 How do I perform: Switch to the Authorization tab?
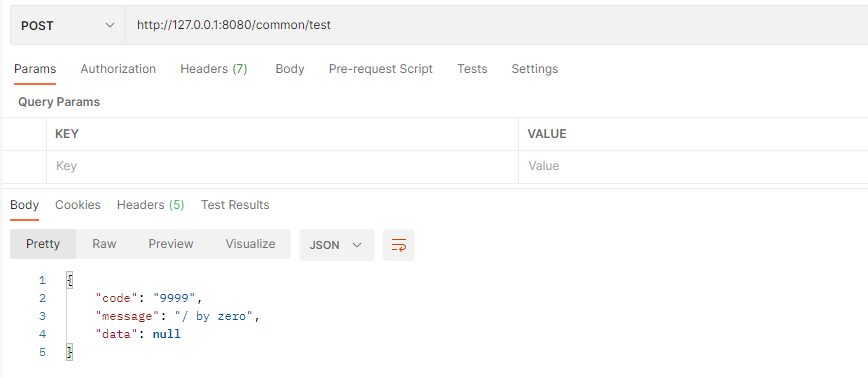118,69
